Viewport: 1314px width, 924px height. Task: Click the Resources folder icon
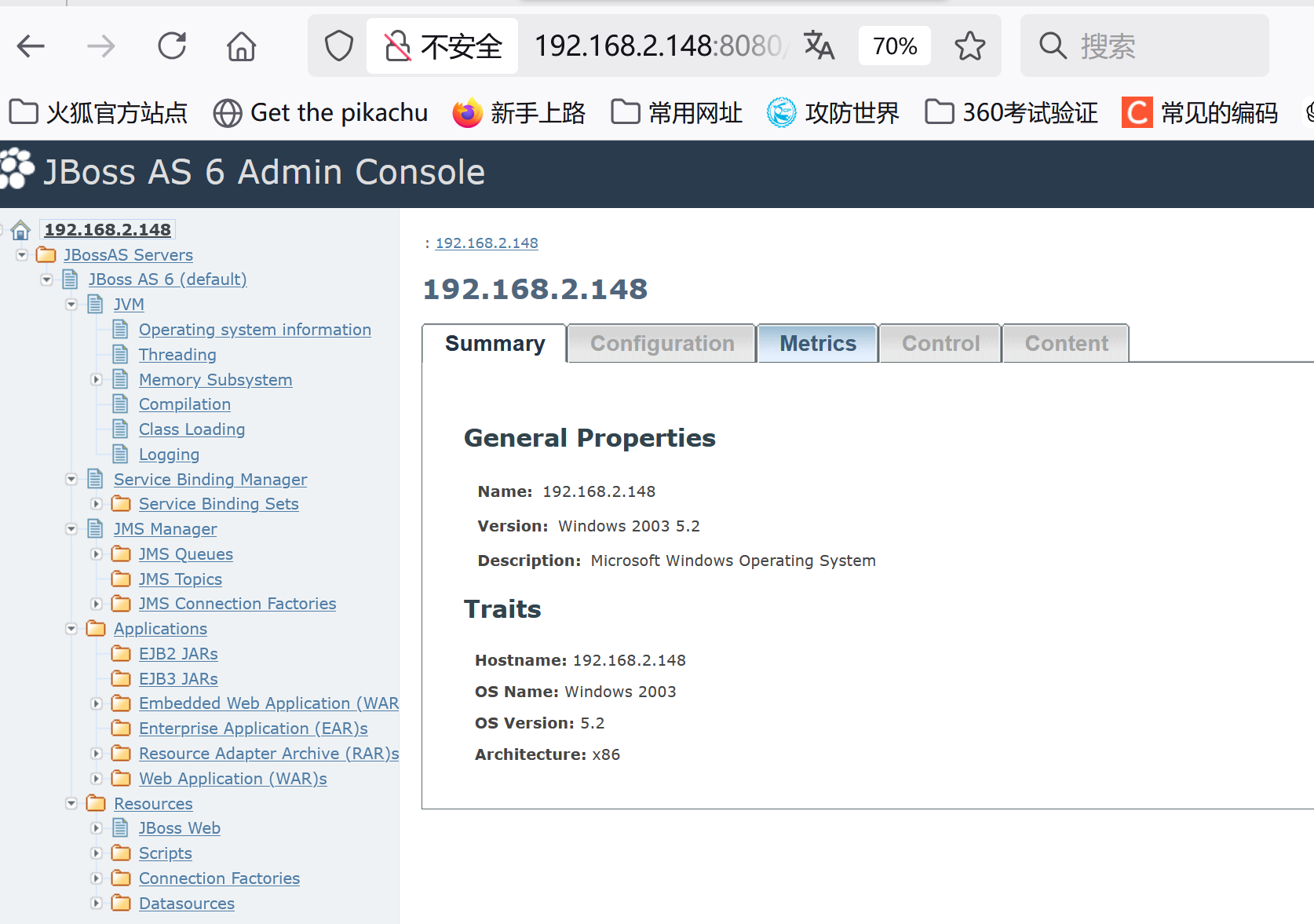click(96, 804)
